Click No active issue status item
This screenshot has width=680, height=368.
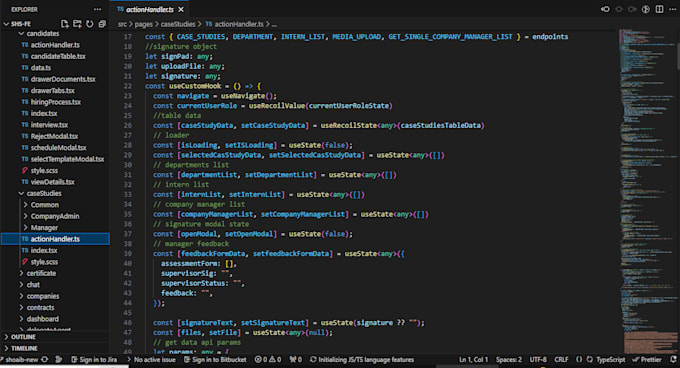coord(154,359)
